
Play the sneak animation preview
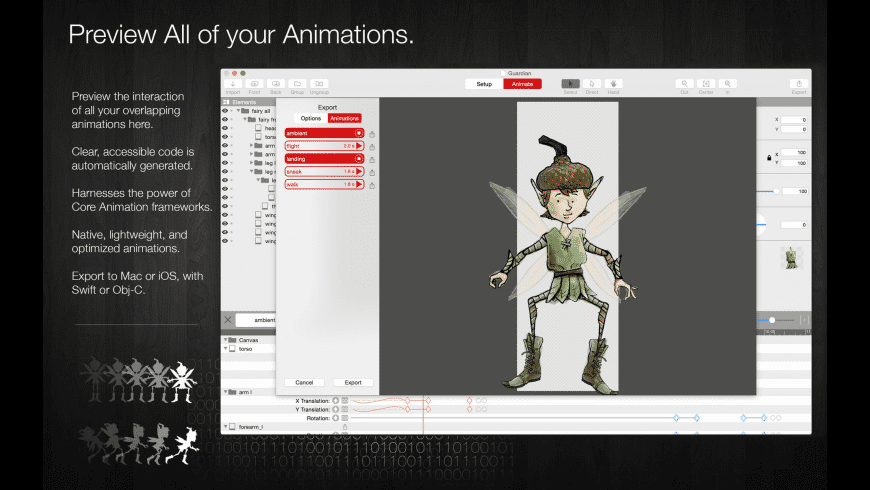(x=359, y=171)
